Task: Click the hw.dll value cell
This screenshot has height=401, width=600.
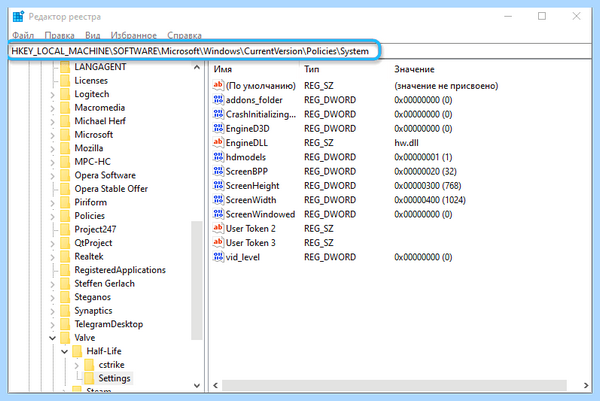Action: [406, 143]
